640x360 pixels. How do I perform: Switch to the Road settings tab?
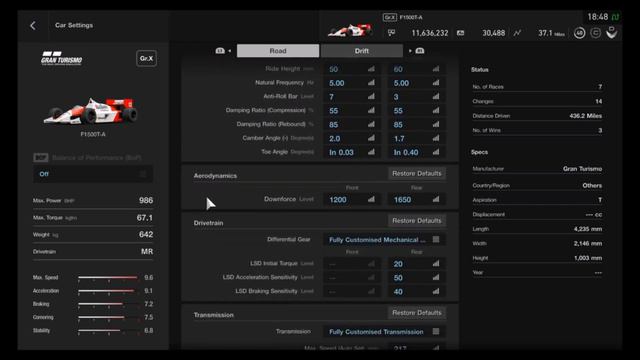(278, 51)
